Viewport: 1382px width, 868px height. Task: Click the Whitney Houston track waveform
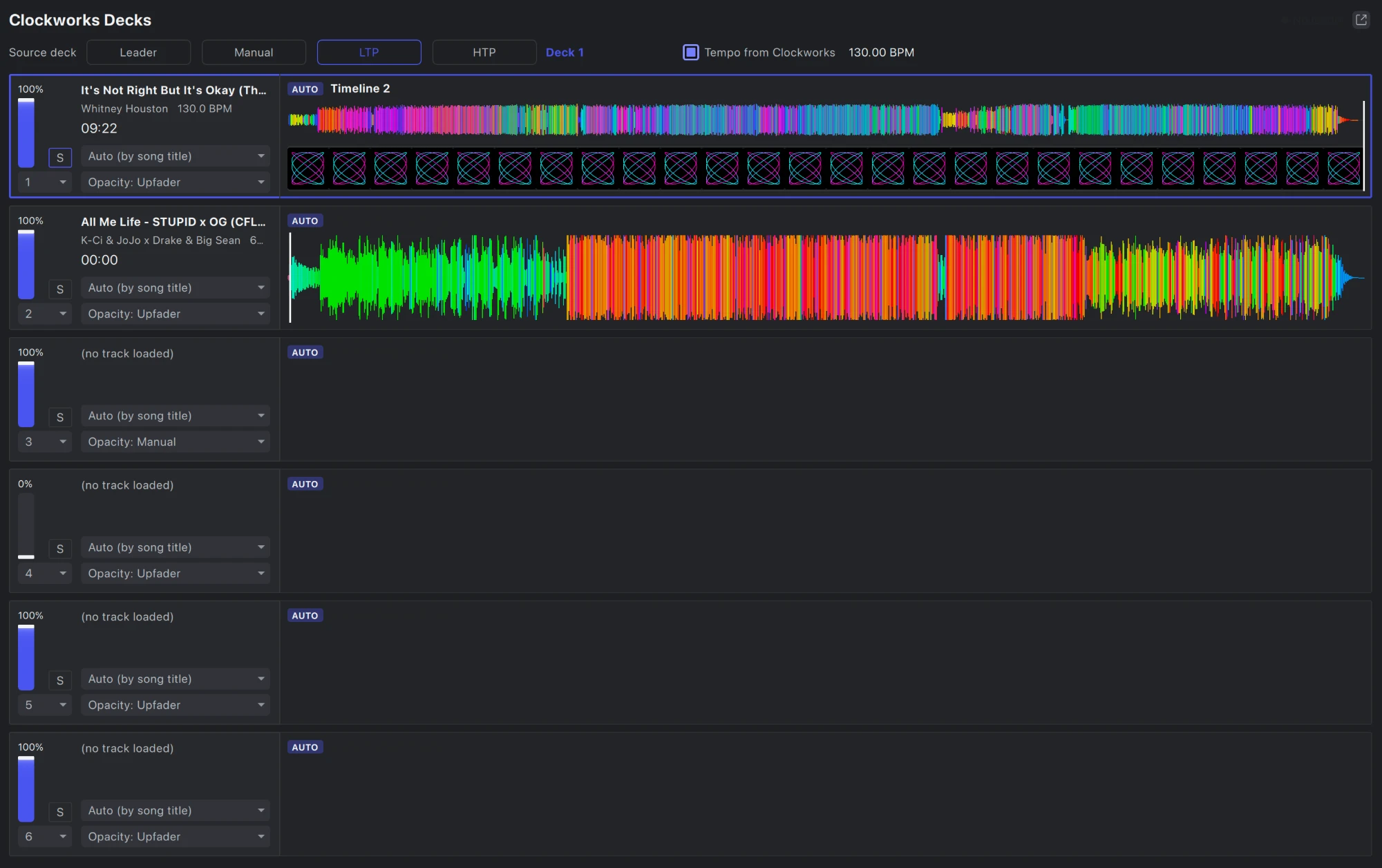[826, 120]
